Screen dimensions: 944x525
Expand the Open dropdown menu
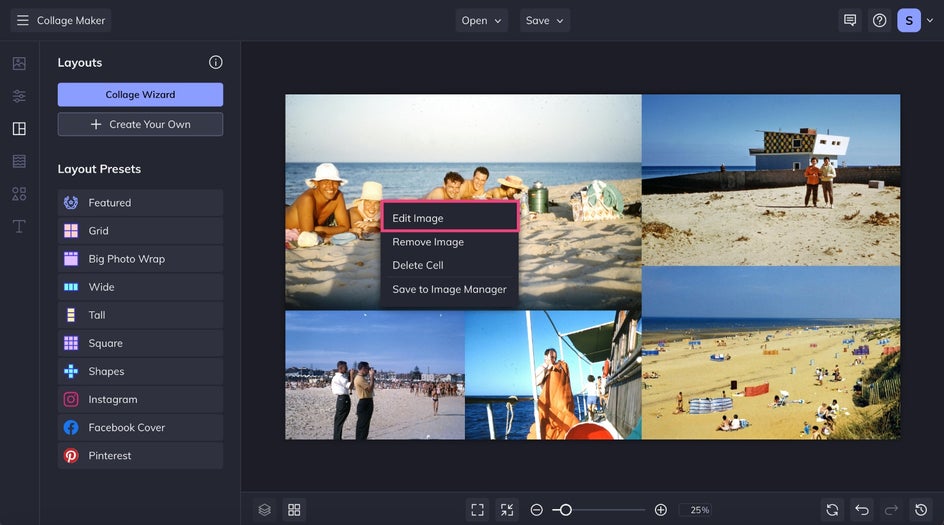pos(481,20)
